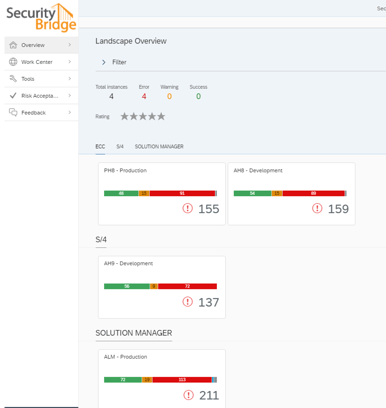This screenshot has width=386, height=408.
Task: Open the PH8 - Production card title
Action: [x=125, y=170]
